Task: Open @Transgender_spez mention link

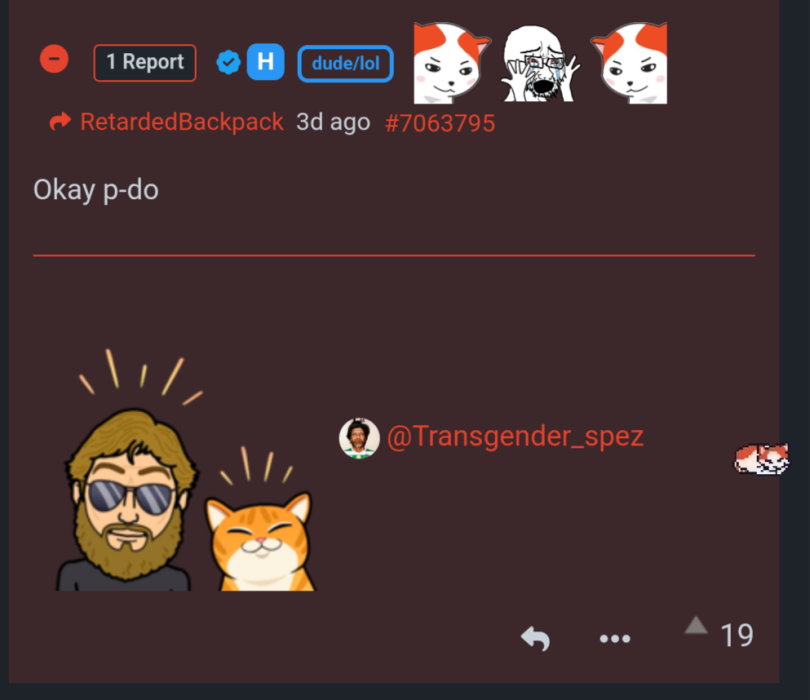Action: pos(515,437)
